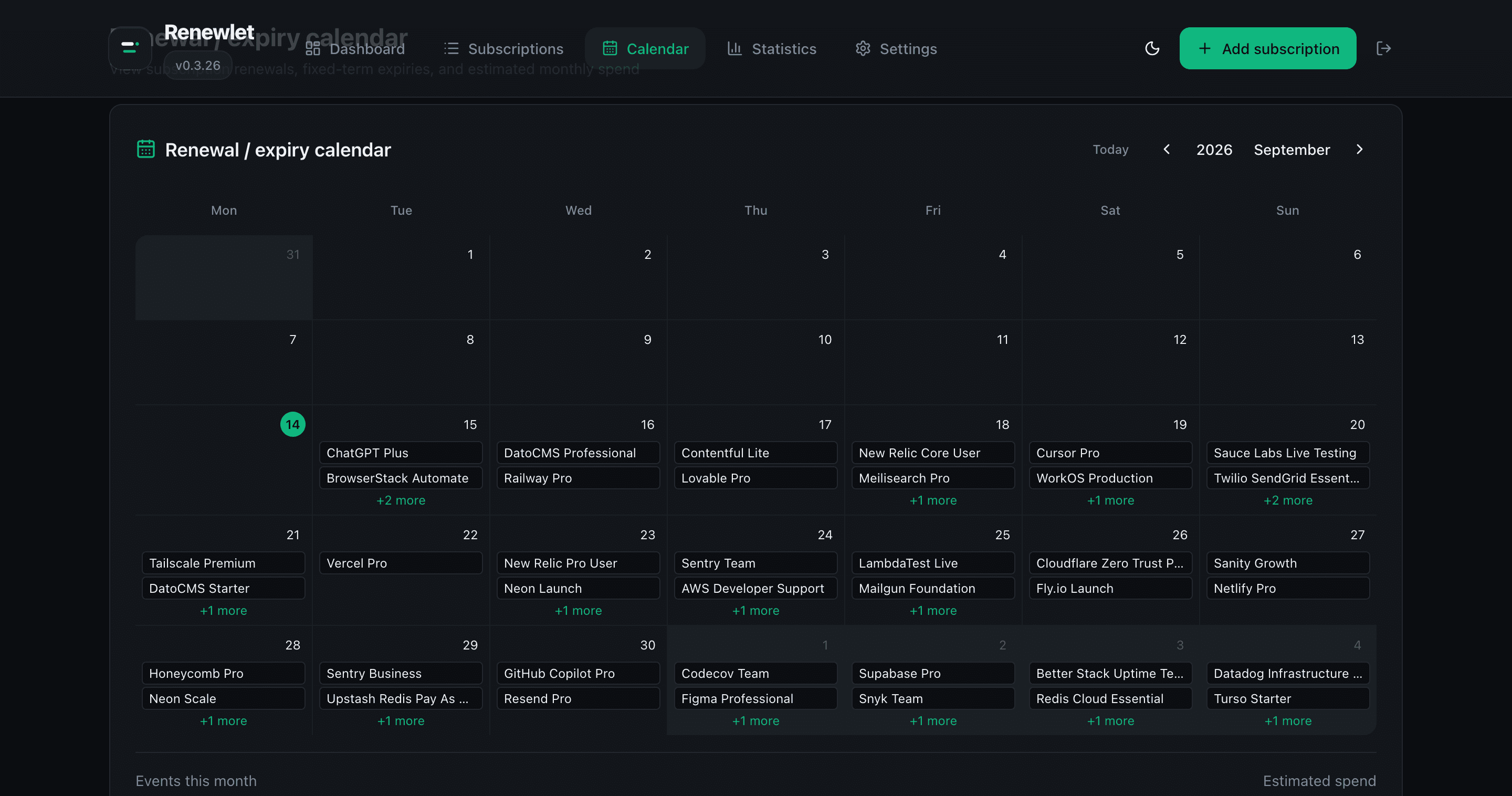Open the Netlify Pro event
This screenshot has width=1512, height=796.
(x=1288, y=588)
